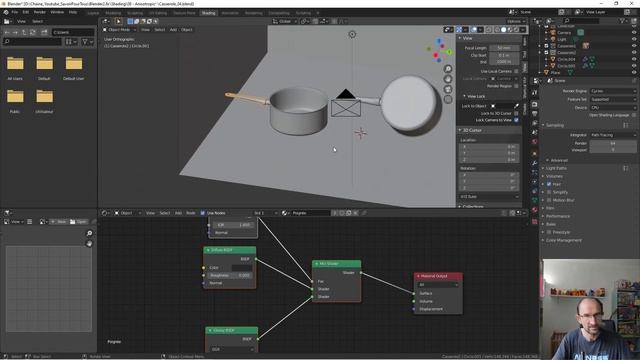Screen dimensions: 640x360
Task: Enable Use Local Camera checkbox
Action: pos(516,71)
